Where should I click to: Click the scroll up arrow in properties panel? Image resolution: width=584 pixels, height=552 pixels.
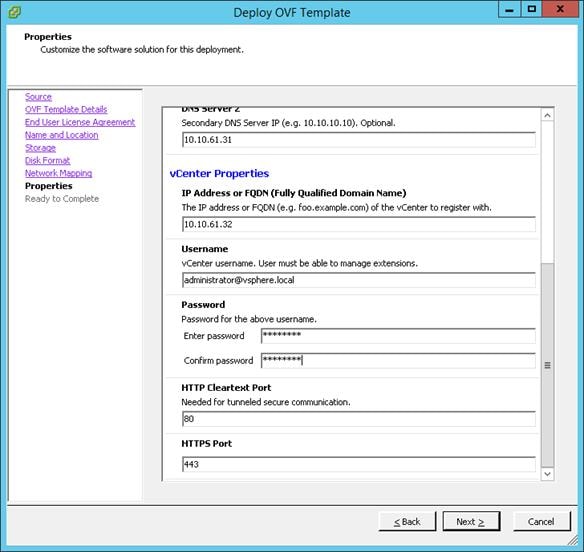547,115
